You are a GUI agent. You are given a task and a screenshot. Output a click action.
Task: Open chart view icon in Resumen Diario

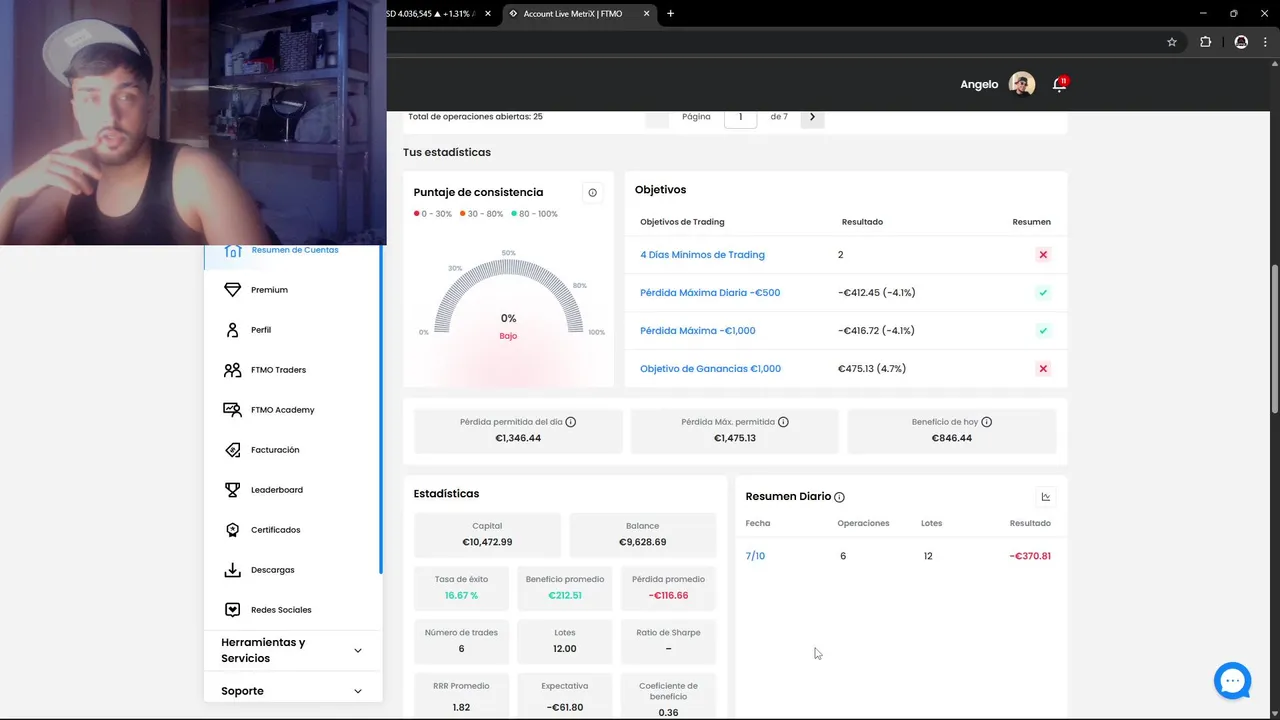(1046, 497)
